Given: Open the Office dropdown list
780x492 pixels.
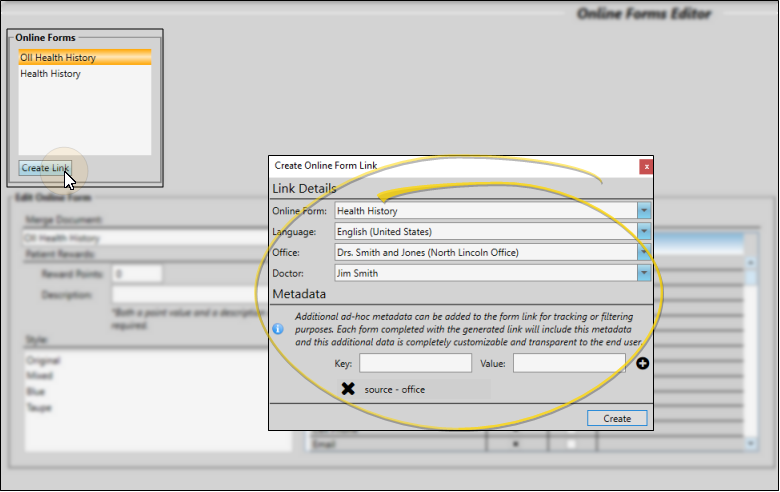Looking at the screenshot, I should click(644, 252).
